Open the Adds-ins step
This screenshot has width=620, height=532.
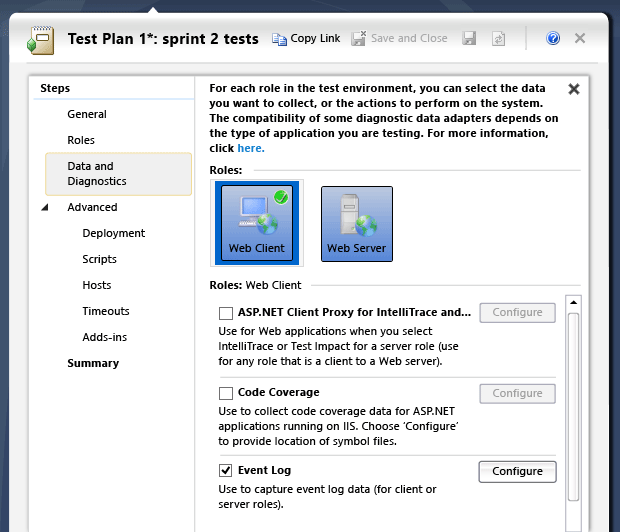104,337
